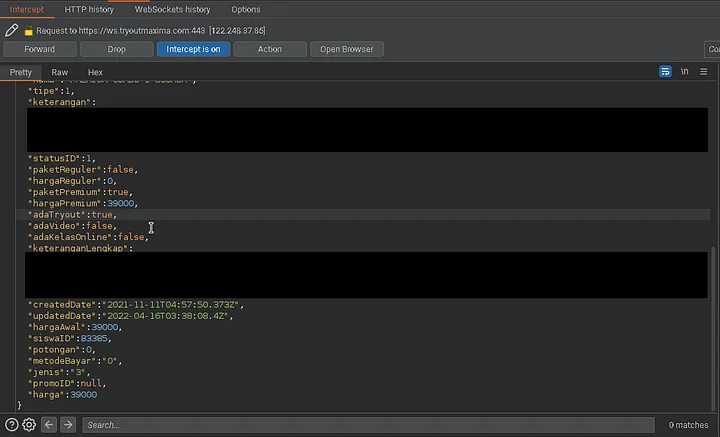720x437 pixels.
Task: Click the "metodeBayar":"0" line
Action: coord(75,361)
